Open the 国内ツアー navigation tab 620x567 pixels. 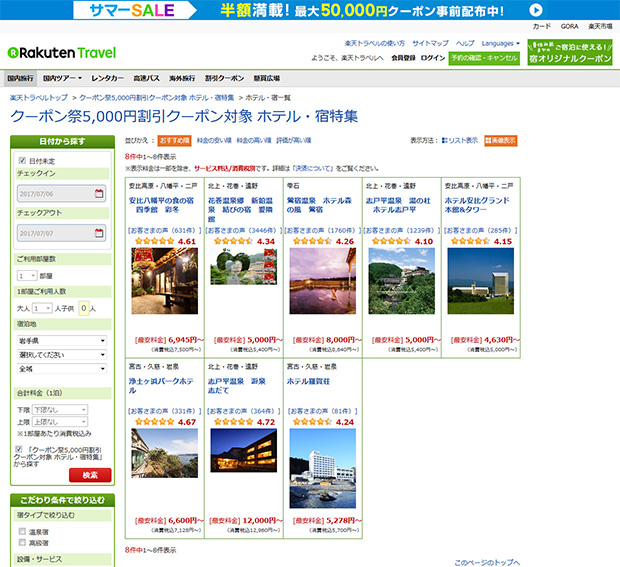click(62, 77)
